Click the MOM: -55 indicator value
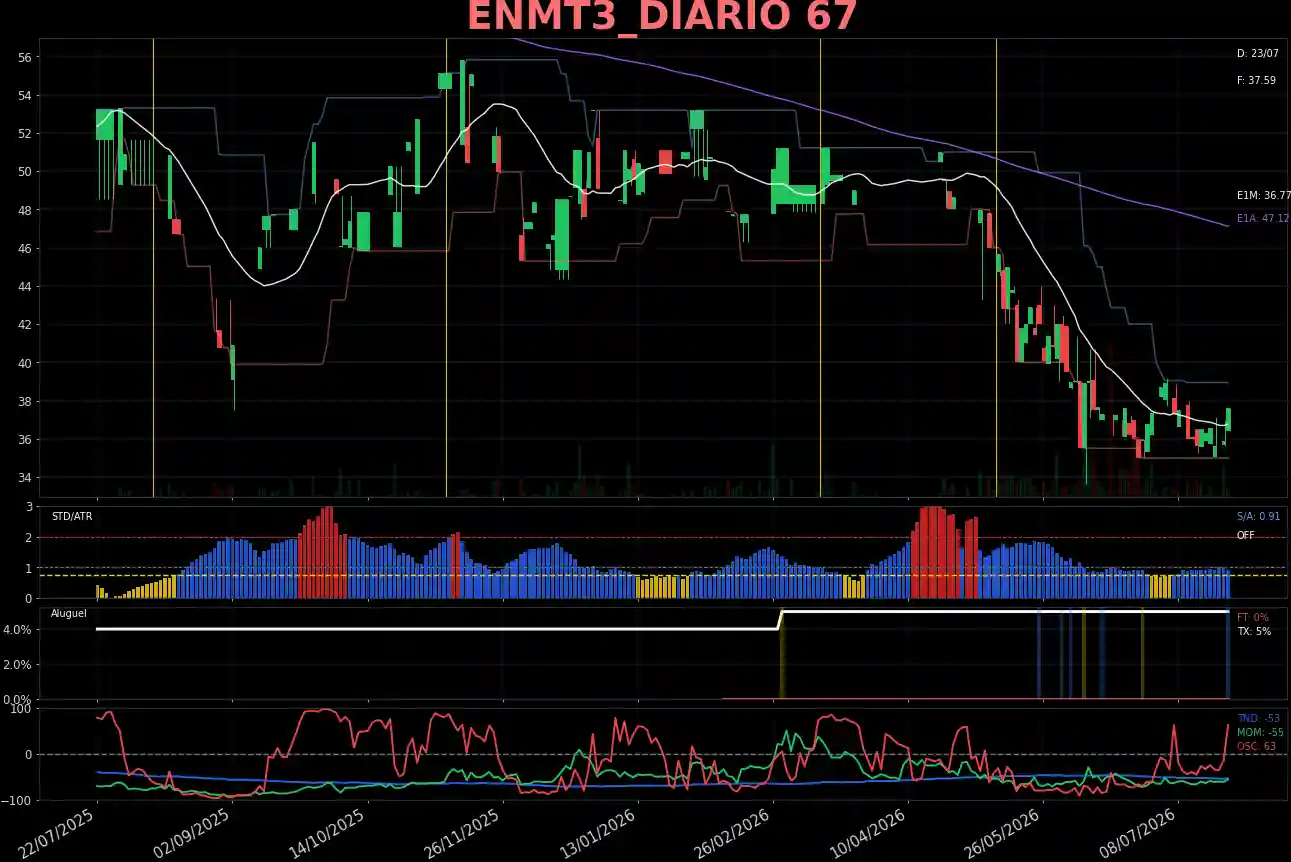Viewport: 1291px width, 862px height. pyautogui.click(x=1260, y=732)
